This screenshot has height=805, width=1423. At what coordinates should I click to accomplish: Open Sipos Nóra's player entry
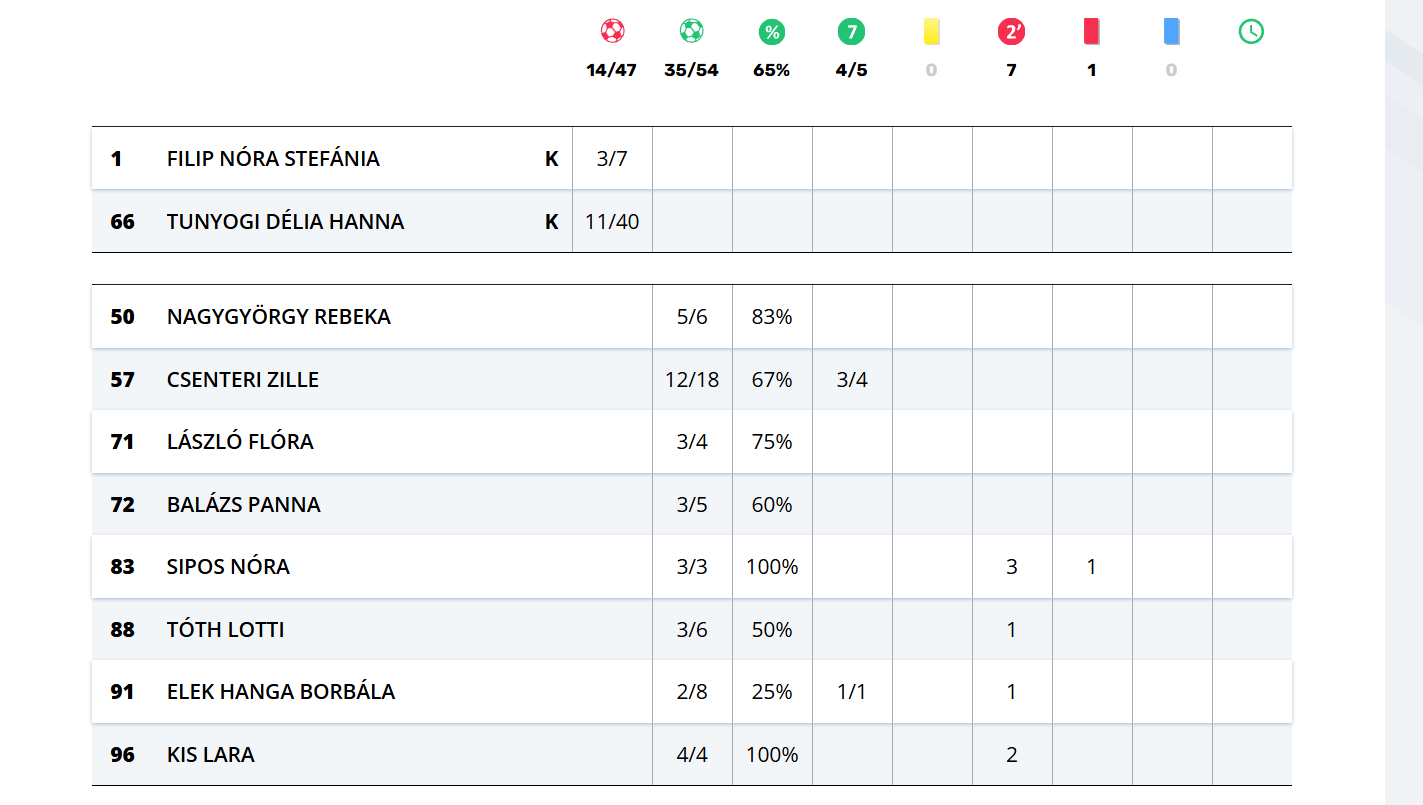(x=228, y=567)
